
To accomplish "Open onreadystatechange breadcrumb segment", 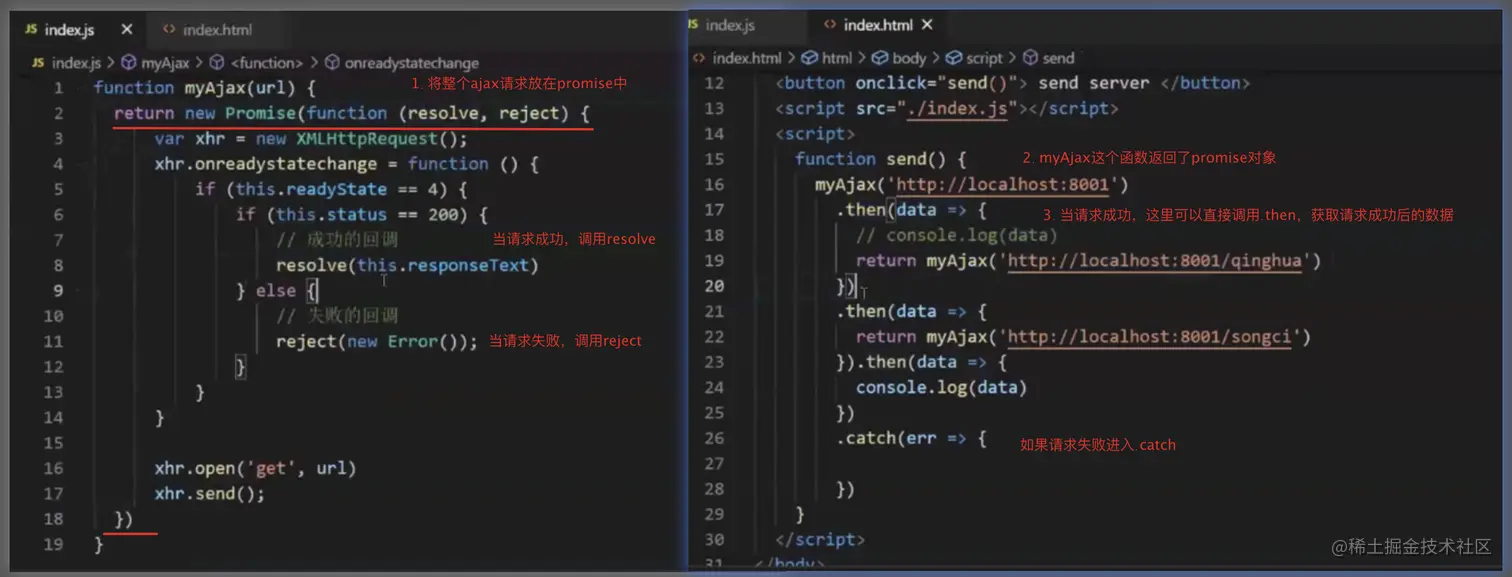I will click(401, 63).
